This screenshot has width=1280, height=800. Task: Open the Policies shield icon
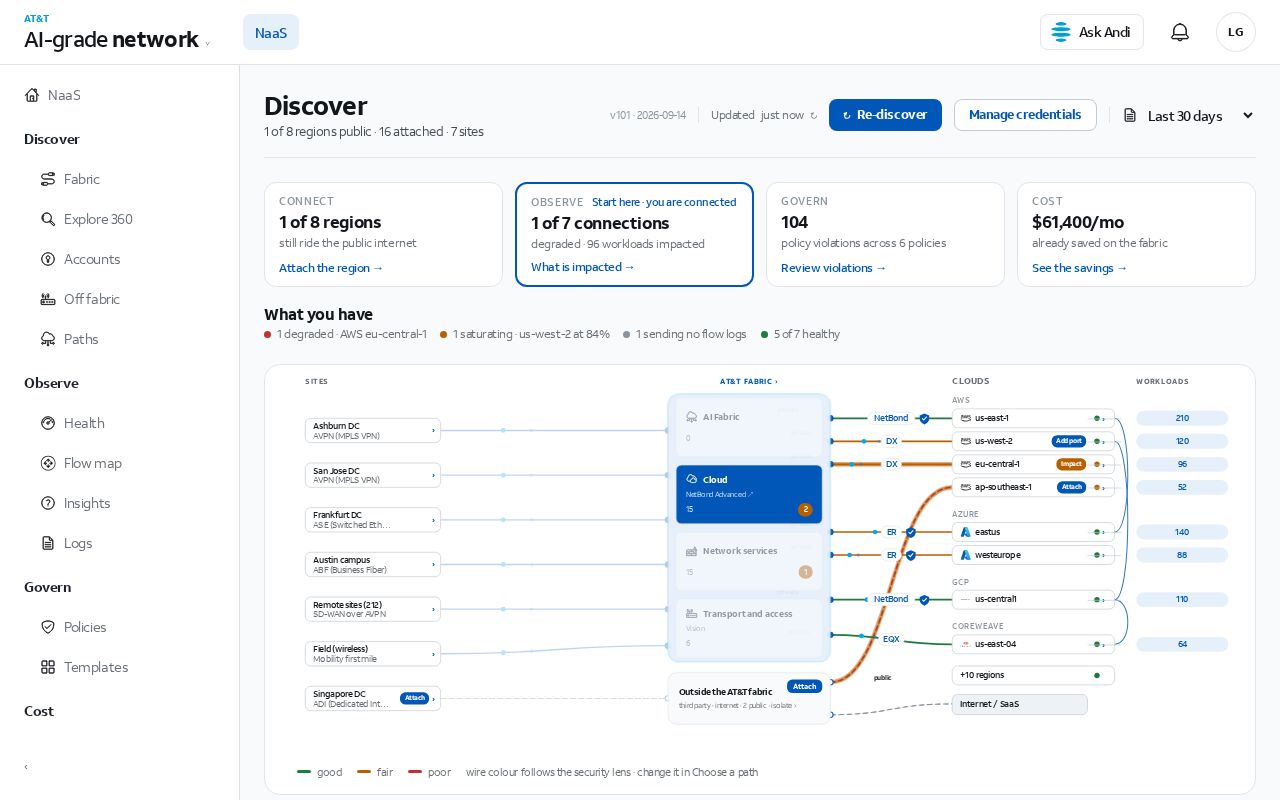click(48, 627)
